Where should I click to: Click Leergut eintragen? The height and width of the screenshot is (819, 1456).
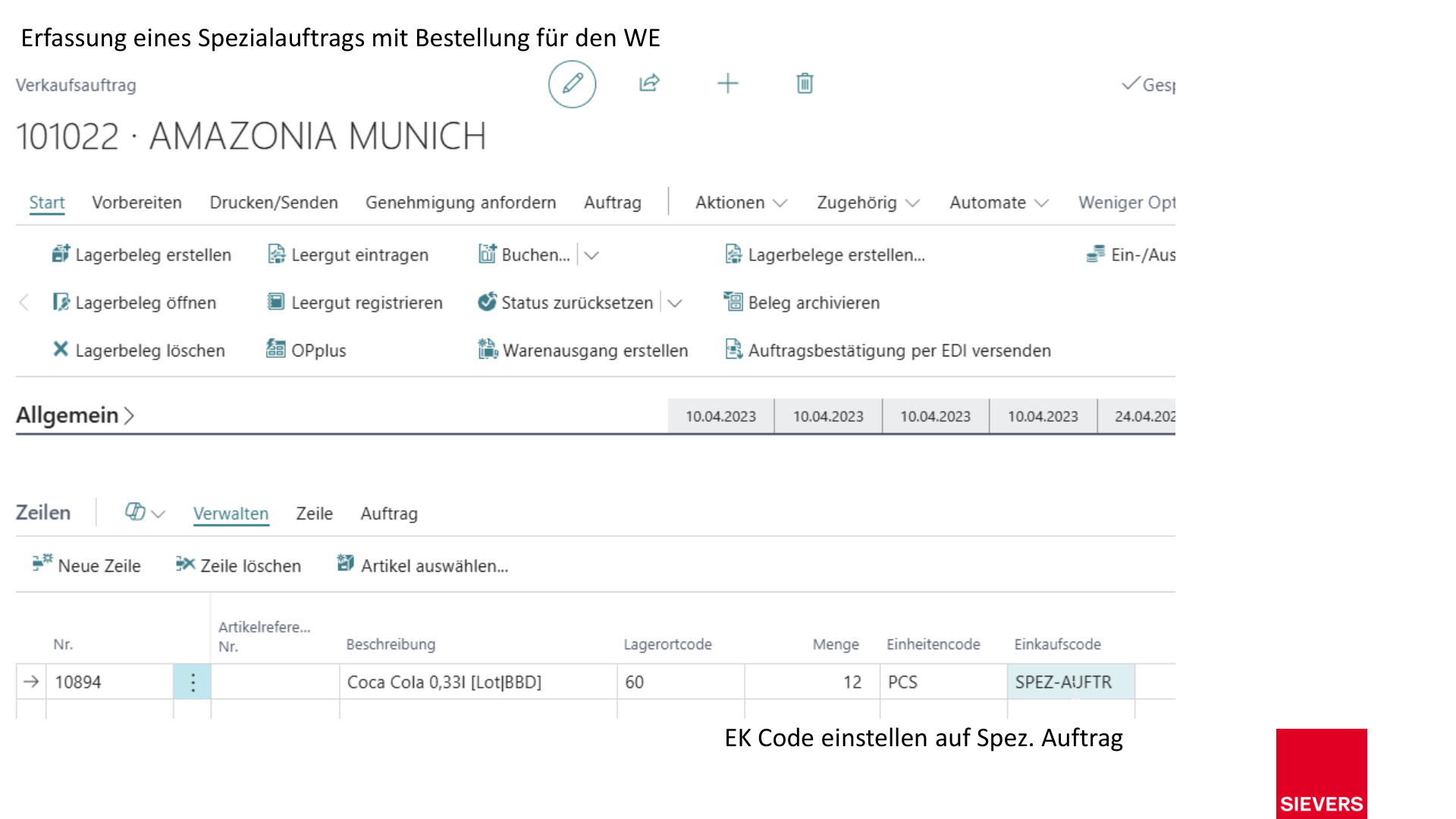(348, 255)
